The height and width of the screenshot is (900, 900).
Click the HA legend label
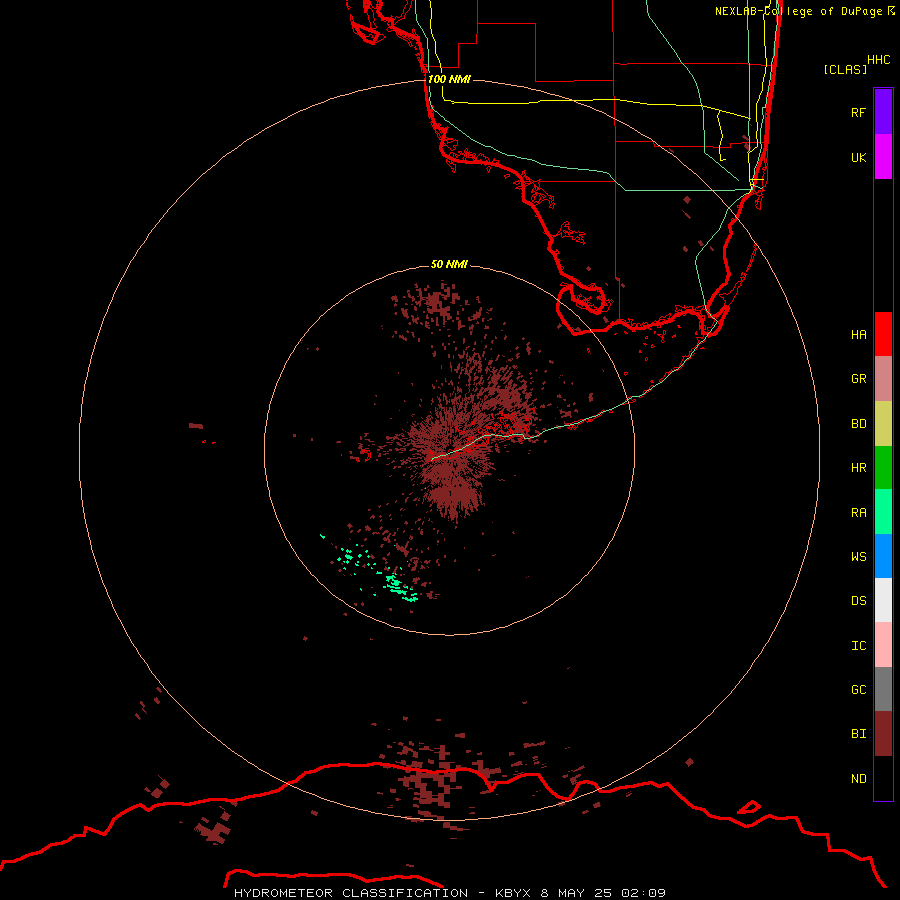tap(858, 334)
